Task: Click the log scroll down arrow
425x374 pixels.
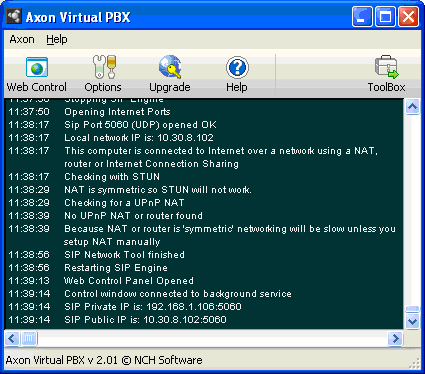Action: 413,321
